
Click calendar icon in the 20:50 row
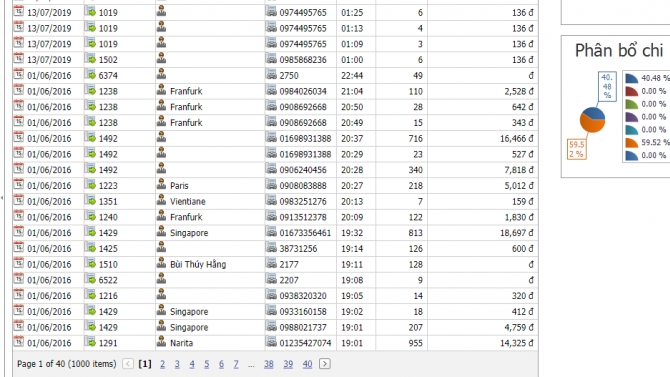[x=18, y=106]
